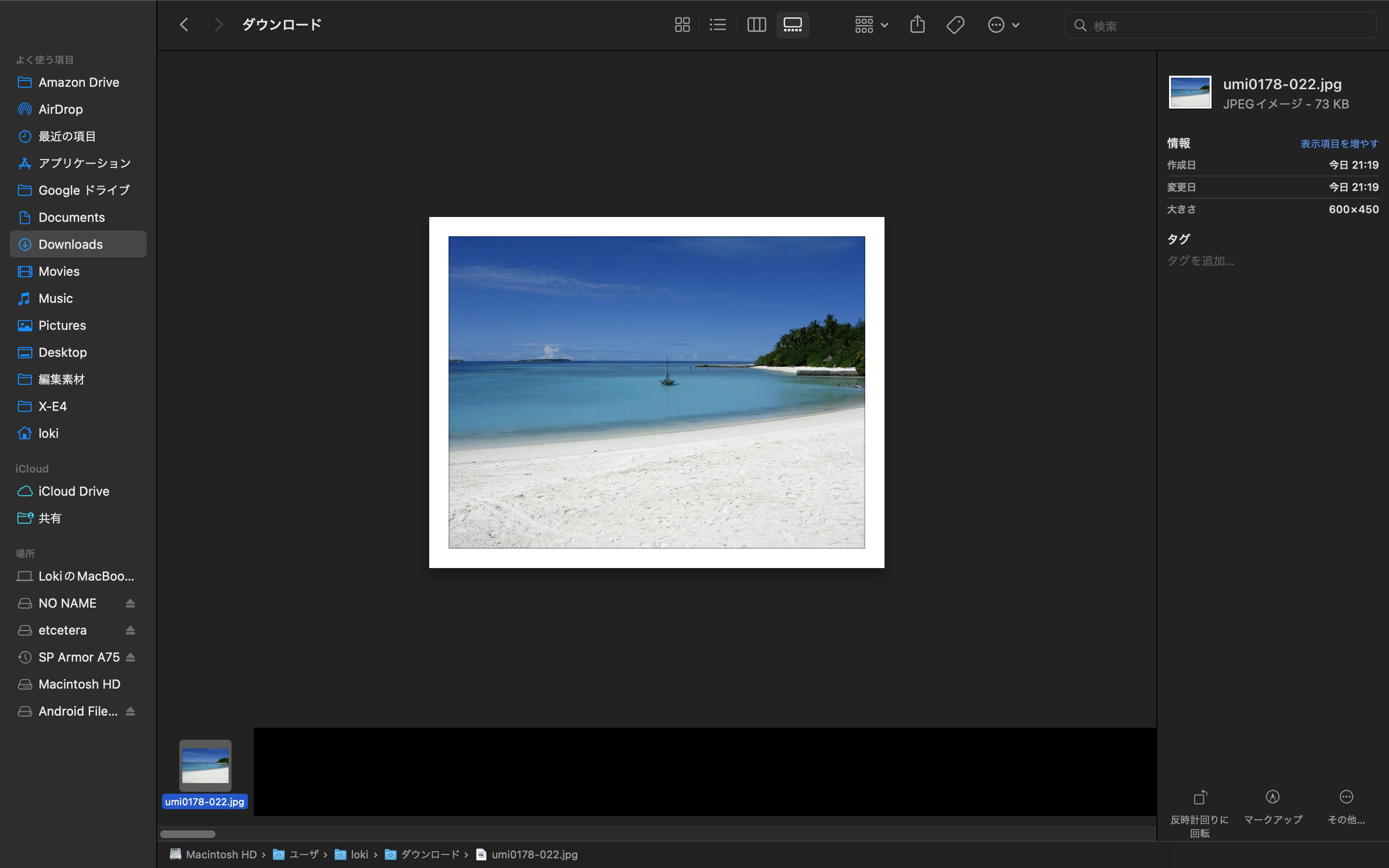Eject the NO NAME volume
Image resolution: width=1389 pixels, height=868 pixels.
point(130,603)
